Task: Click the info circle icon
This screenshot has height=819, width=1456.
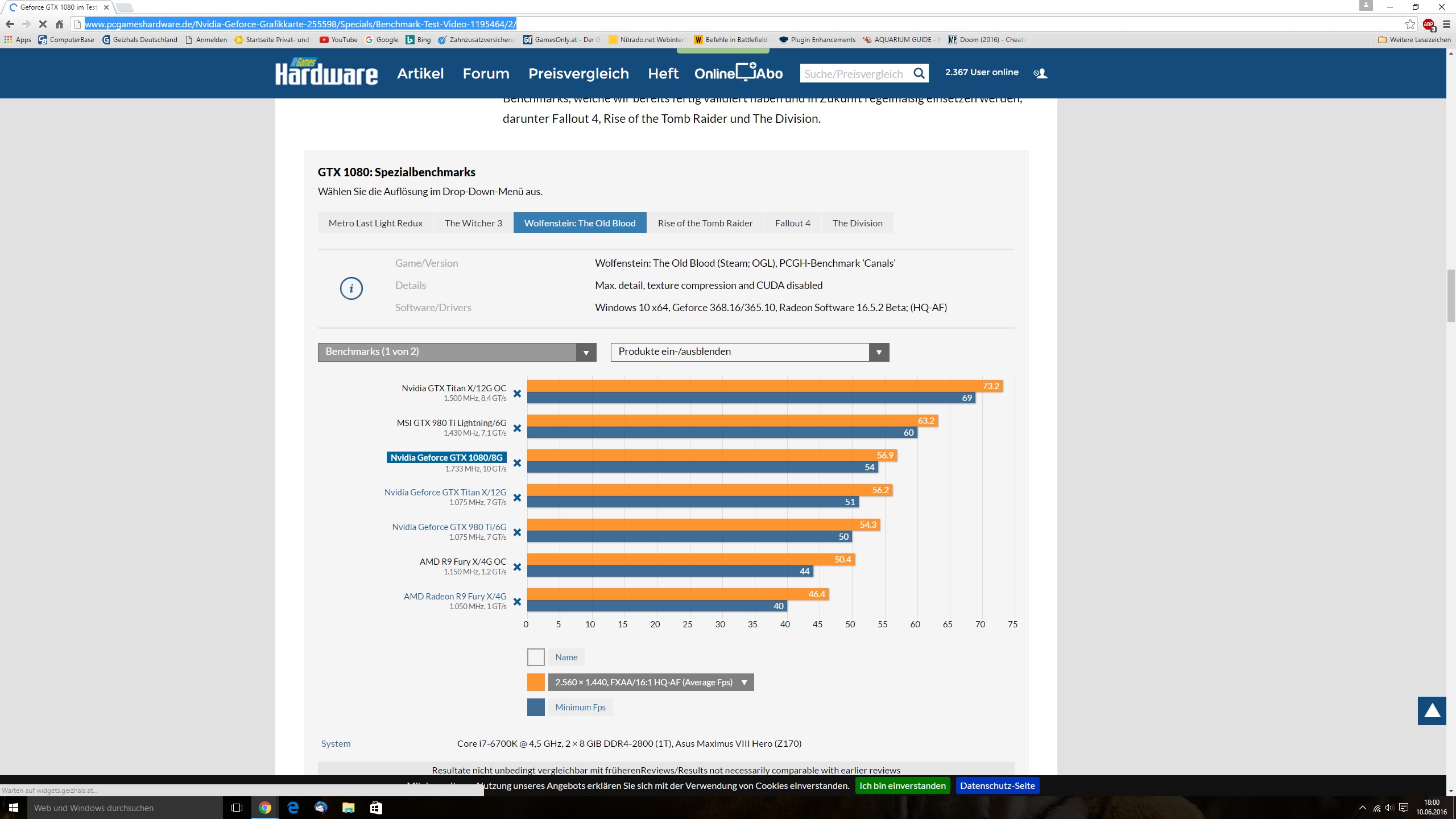Action: click(351, 288)
